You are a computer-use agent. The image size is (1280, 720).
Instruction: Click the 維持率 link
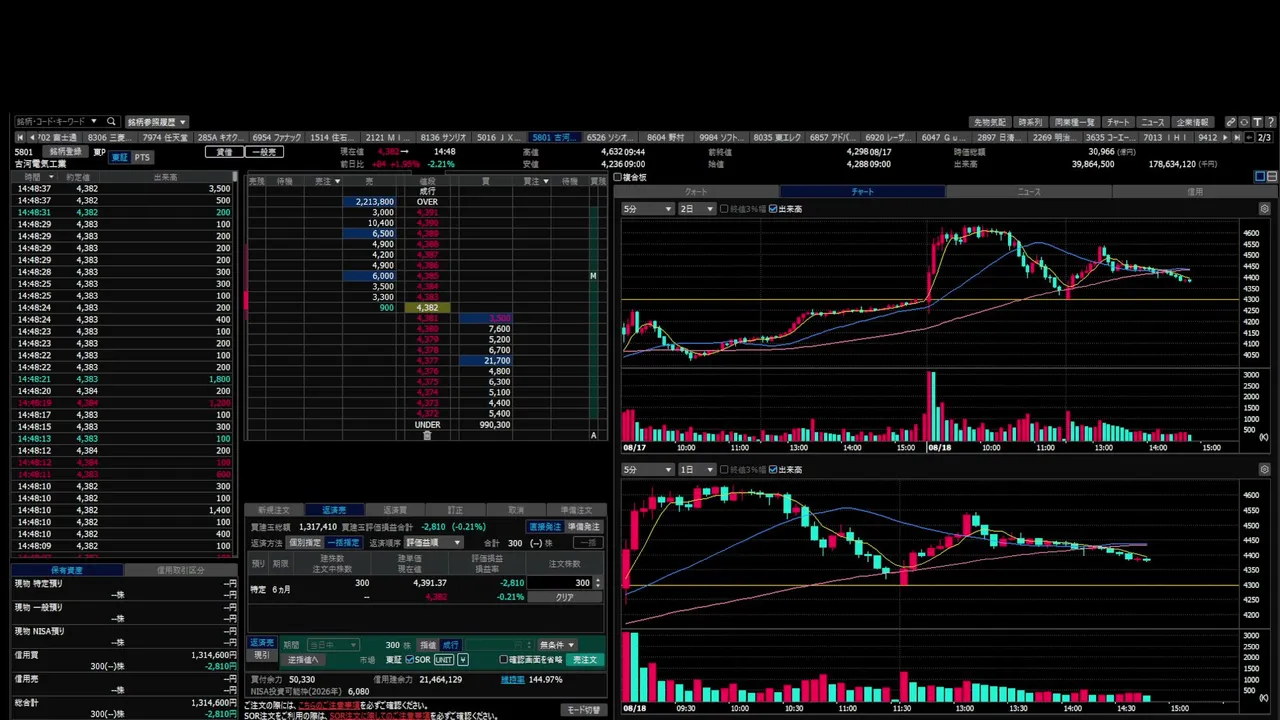[512, 679]
